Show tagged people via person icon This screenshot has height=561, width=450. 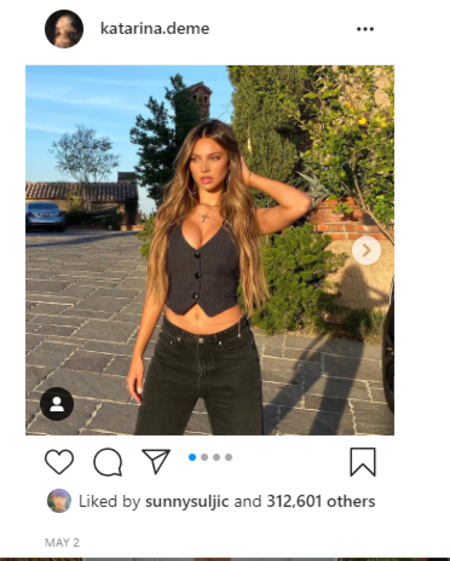coord(57,404)
